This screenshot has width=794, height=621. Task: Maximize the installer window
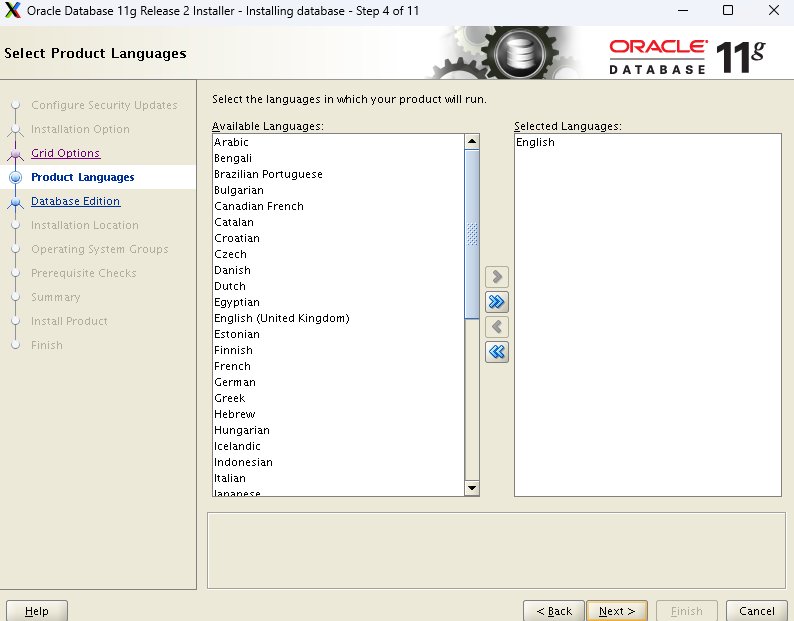tap(728, 10)
